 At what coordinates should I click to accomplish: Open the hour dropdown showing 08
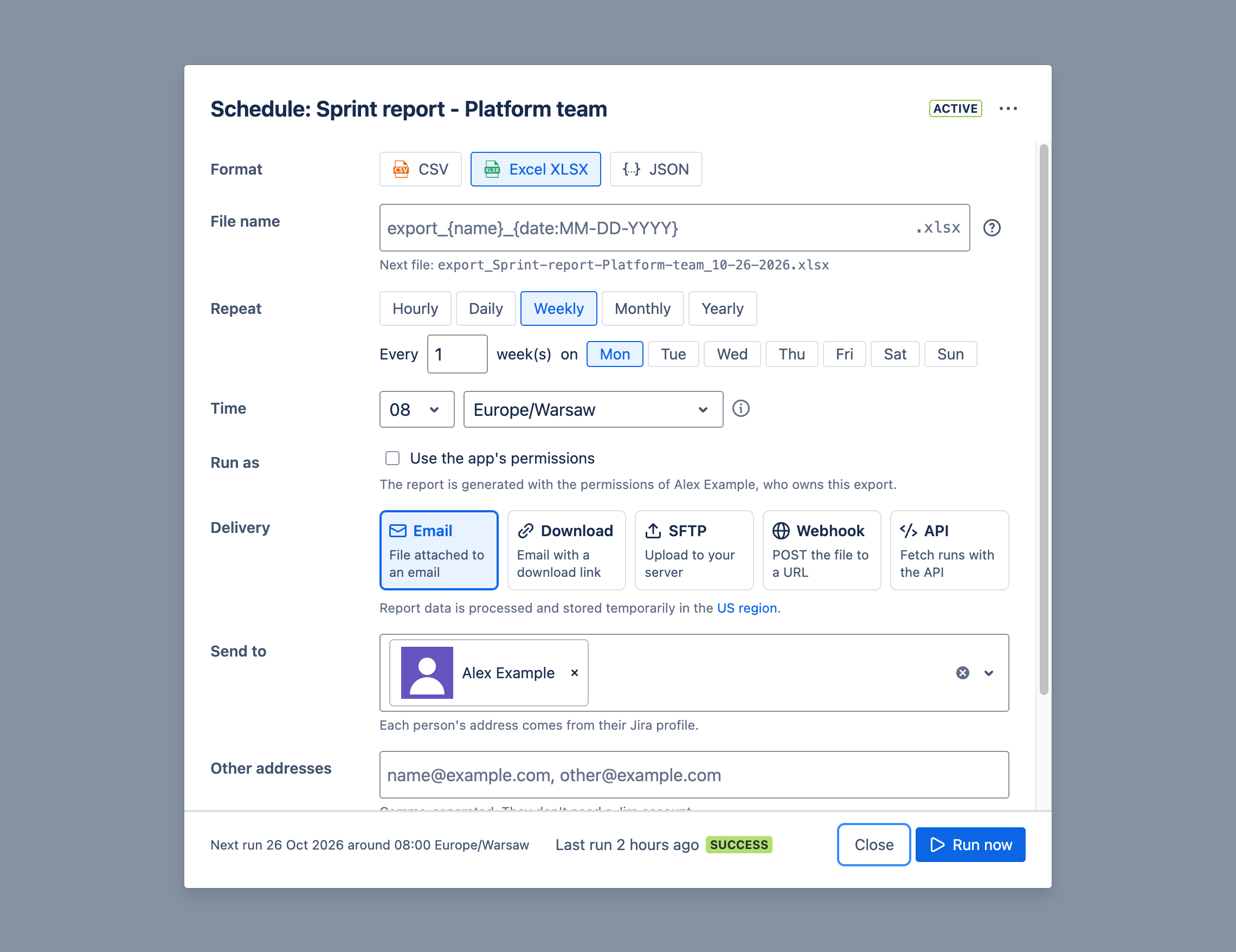[x=416, y=409]
